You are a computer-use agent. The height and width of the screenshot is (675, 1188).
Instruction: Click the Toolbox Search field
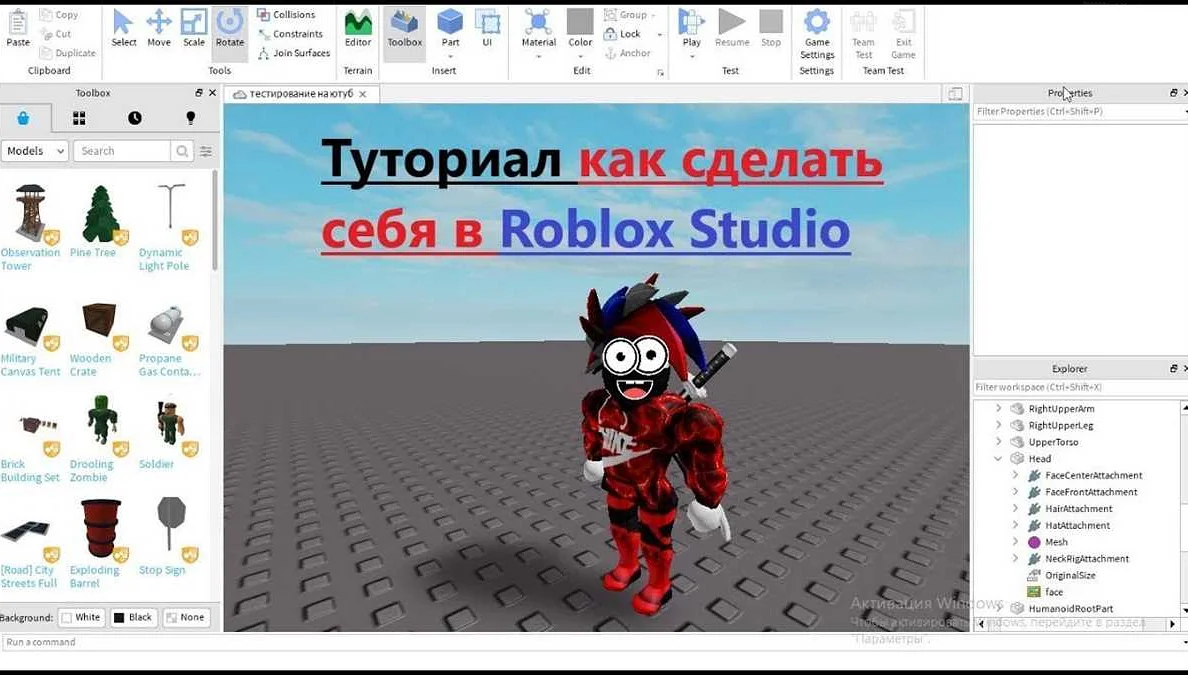(122, 151)
